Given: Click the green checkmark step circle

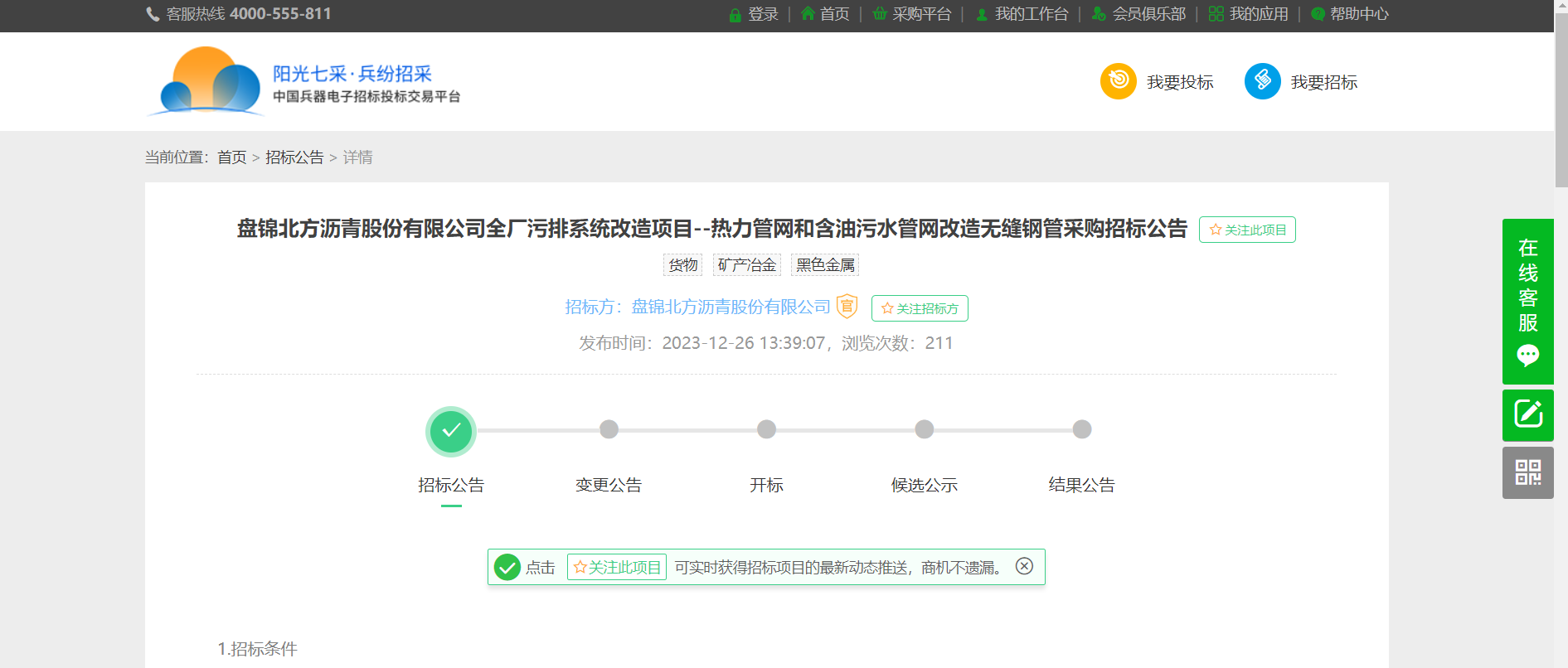Looking at the screenshot, I should [451, 431].
